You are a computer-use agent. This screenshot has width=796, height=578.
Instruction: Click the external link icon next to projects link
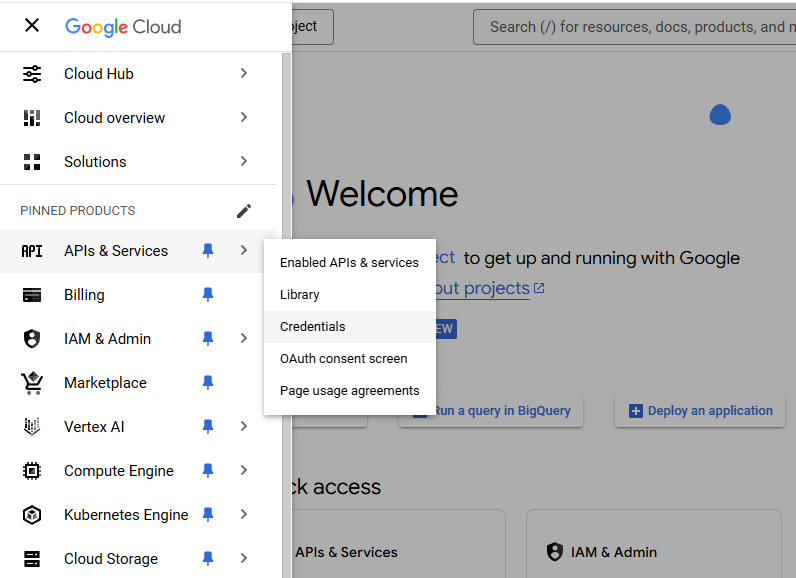(x=539, y=288)
